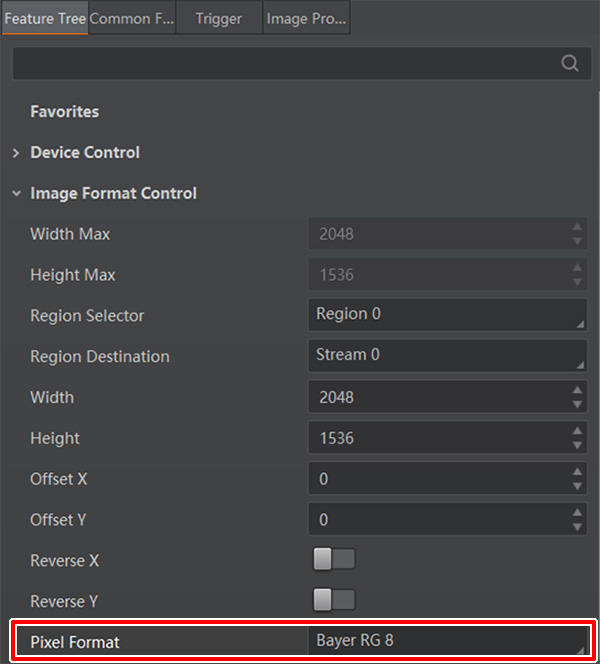This screenshot has height=664, width=600.
Task: Switch to the Trigger tab
Action: click(x=219, y=18)
